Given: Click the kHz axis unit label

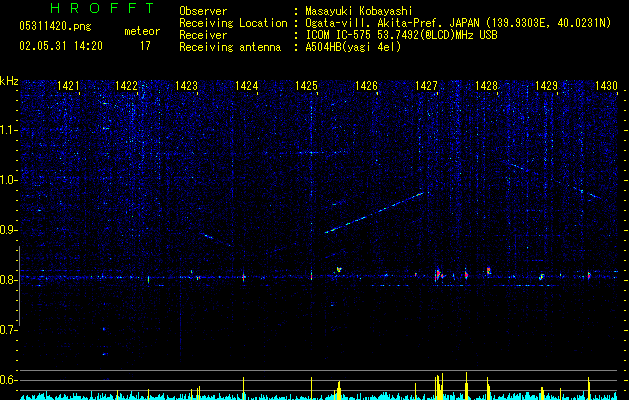Looking at the screenshot, I should click(x=9, y=81).
